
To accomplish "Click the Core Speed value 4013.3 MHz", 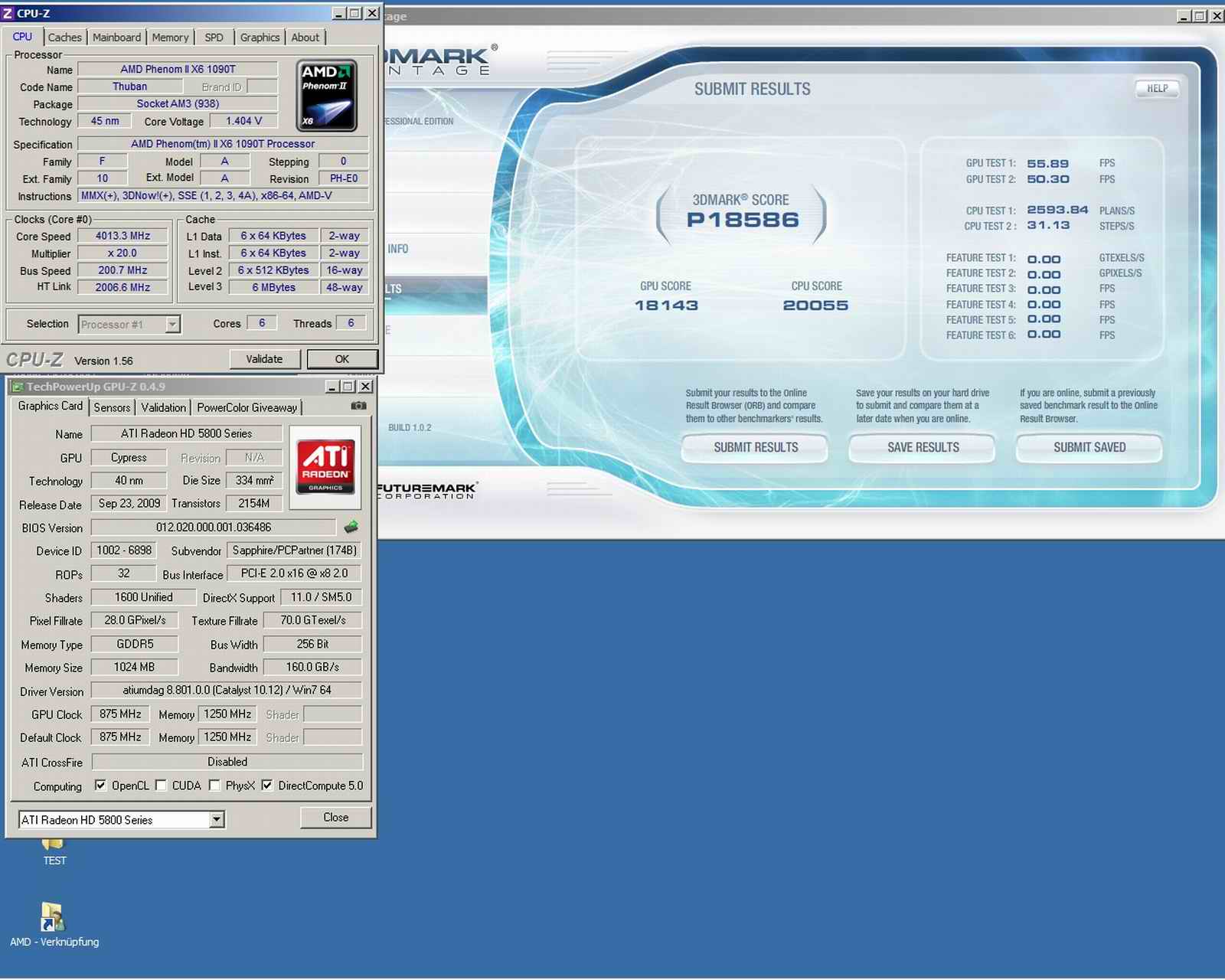I will 122,237.
